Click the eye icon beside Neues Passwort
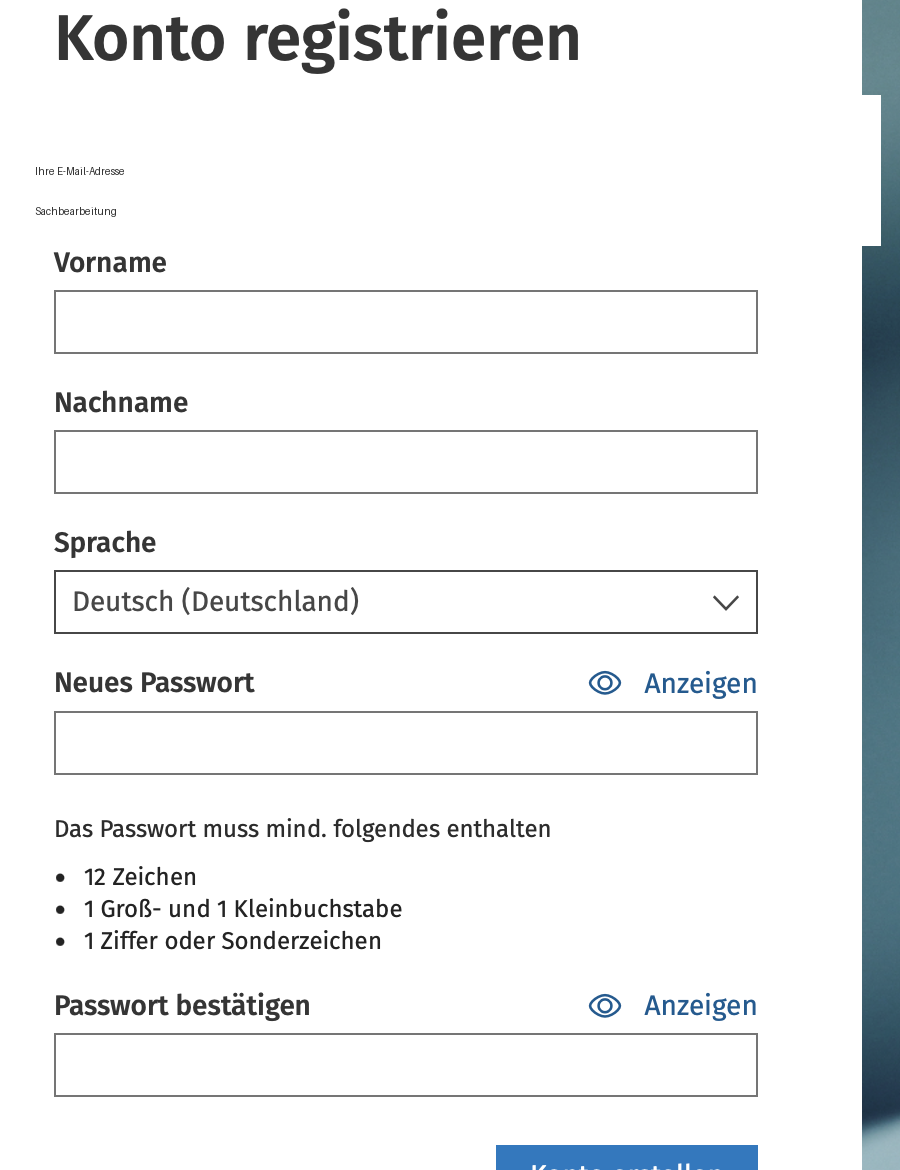 tap(604, 683)
